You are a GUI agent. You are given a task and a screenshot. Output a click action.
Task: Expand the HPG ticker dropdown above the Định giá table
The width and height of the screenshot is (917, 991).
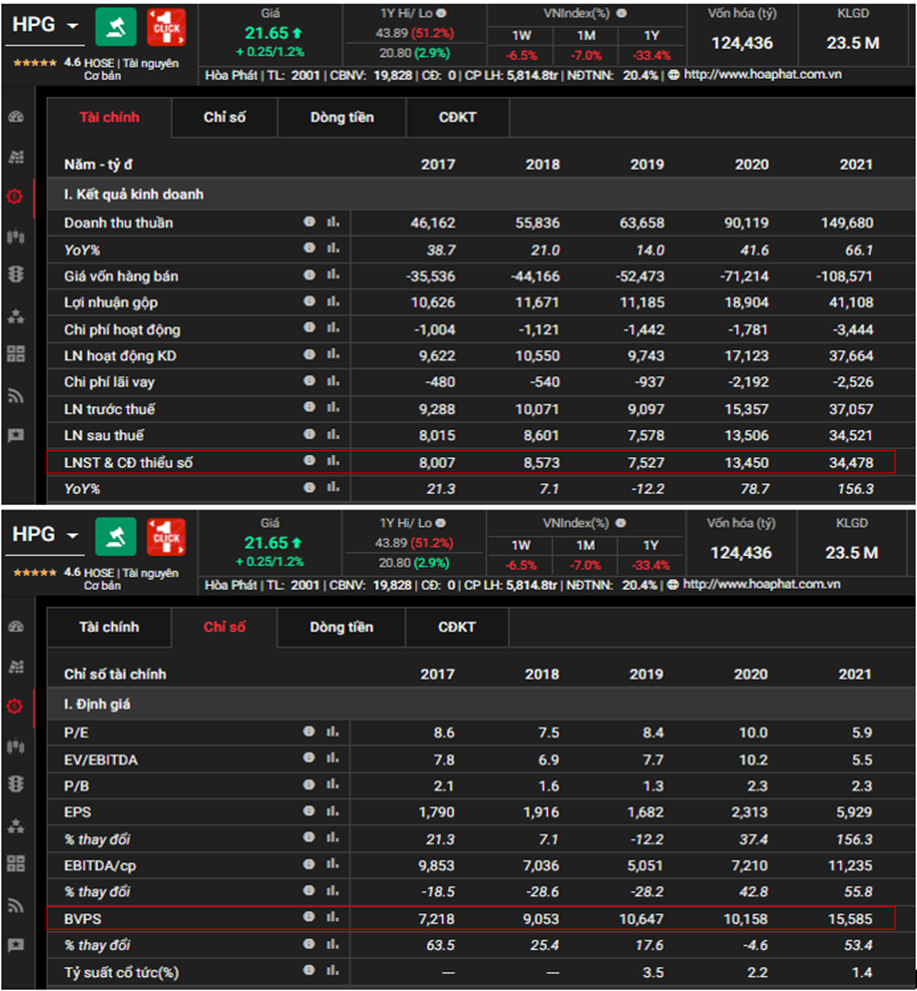click(72, 536)
